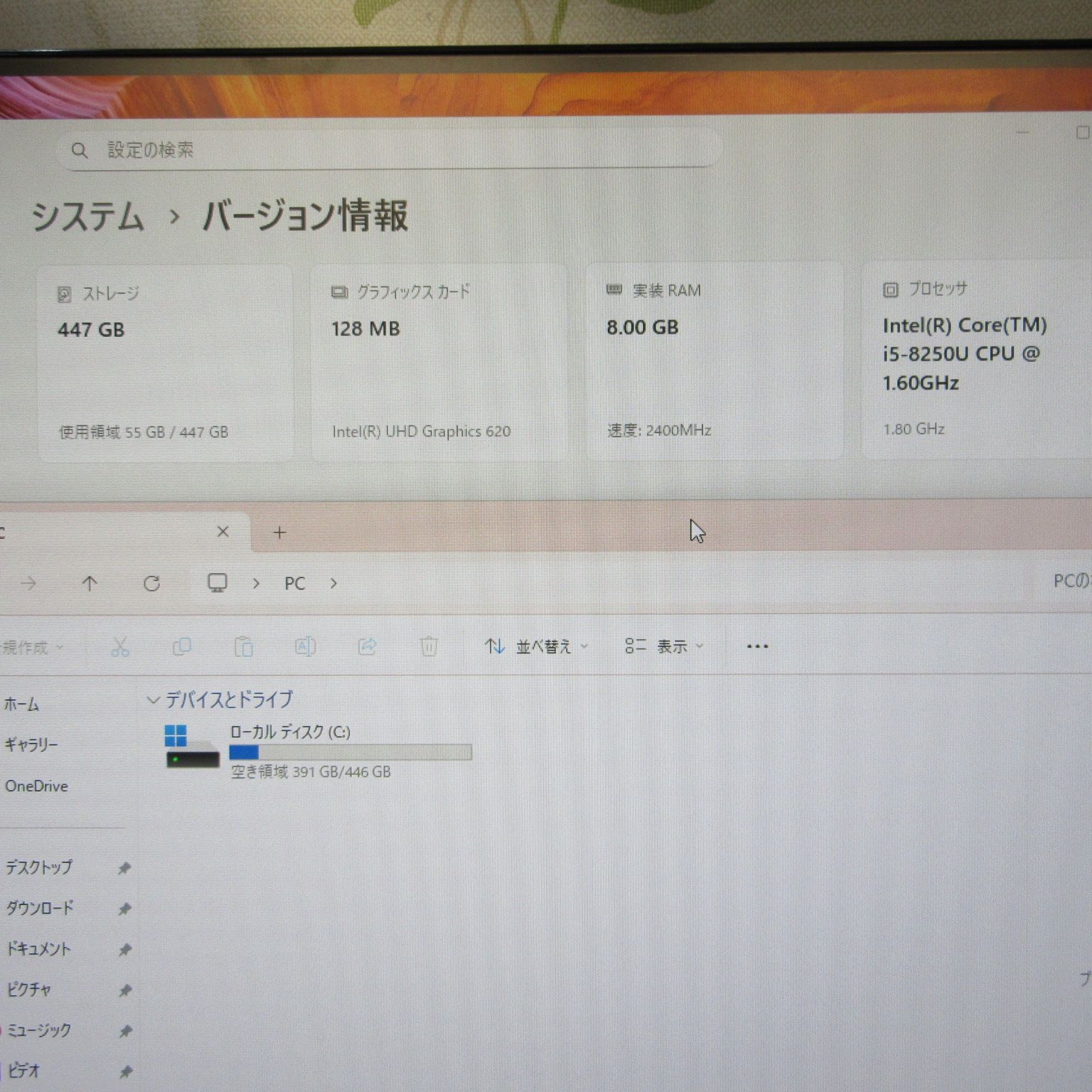Toggle the pin beside ダウンロード
Screen dimensions: 1092x1092
(125, 908)
